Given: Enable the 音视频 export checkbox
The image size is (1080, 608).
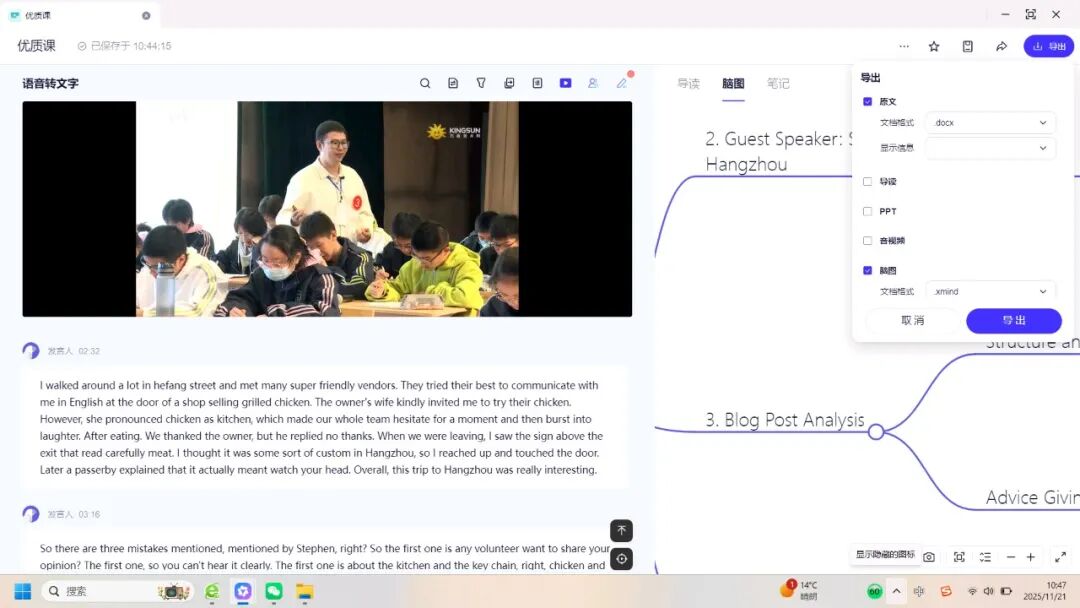Looking at the screenshot, I should point(867,241).
